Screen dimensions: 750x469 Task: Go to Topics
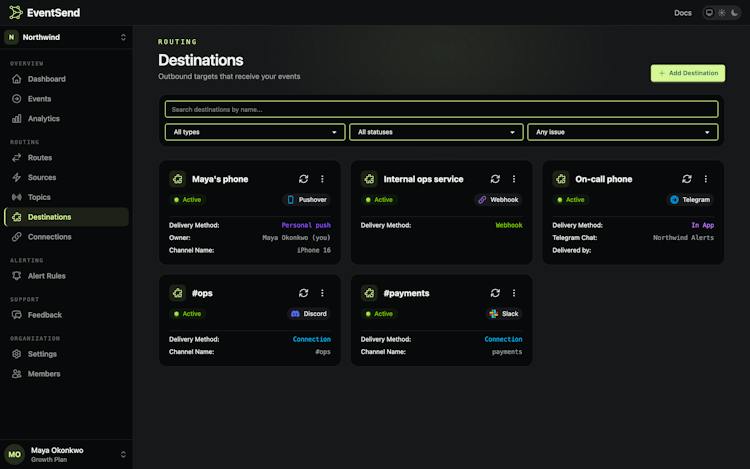[x=66, y=197]
